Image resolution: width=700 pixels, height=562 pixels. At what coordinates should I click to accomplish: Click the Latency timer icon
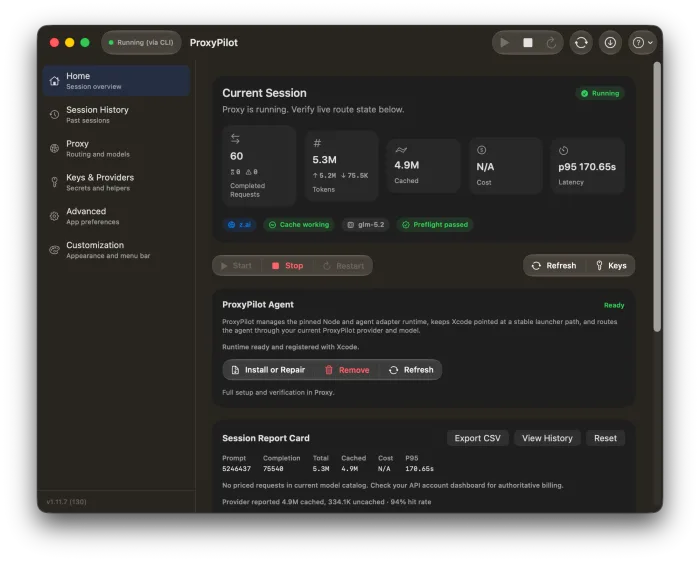pyautogui.click(x=563, y=150)
